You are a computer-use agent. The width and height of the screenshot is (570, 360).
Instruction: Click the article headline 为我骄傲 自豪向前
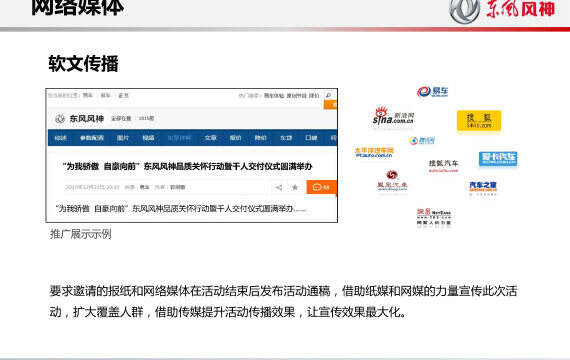tap(187, 166)
